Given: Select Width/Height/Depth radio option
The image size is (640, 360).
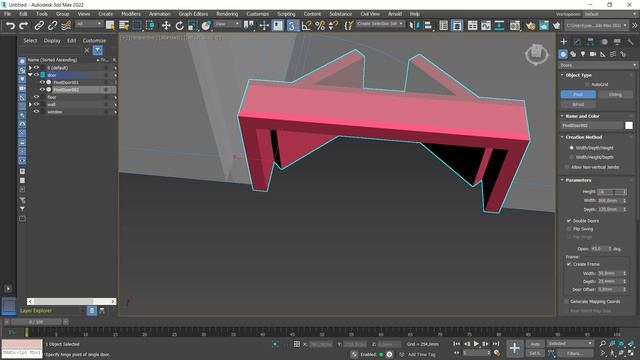Looking at the screenshot, I should (571, 157).
